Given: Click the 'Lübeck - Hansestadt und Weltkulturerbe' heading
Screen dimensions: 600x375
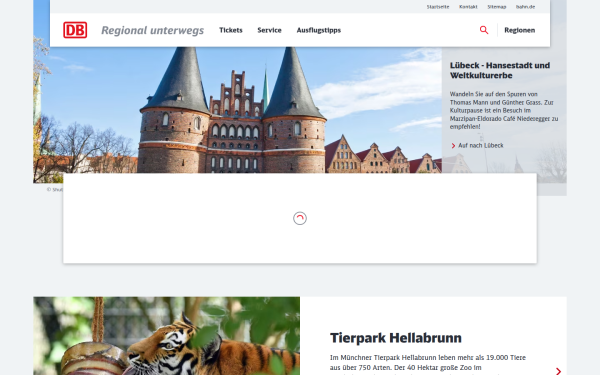Looking at the screenshot, I should (500, 70).
